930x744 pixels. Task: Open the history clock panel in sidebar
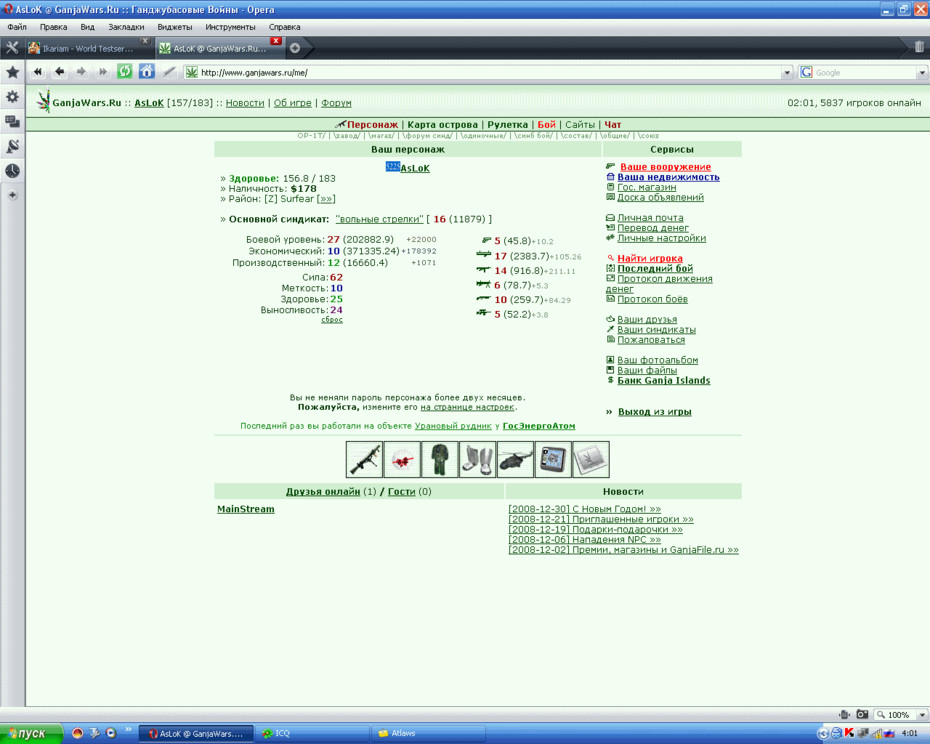(x=12, y=171)
